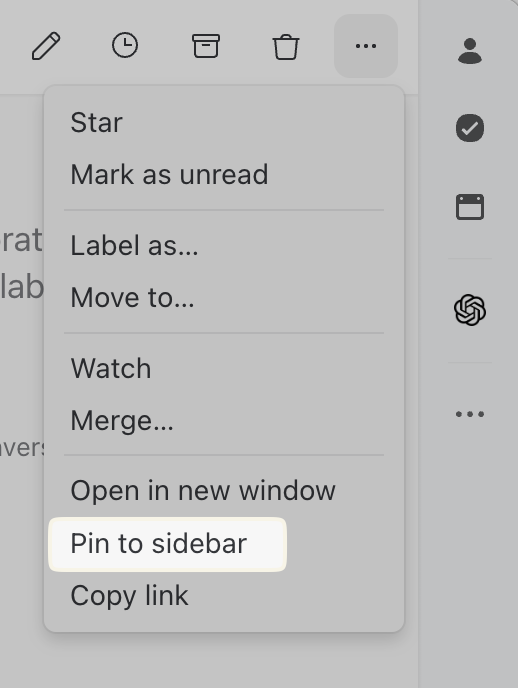
Task: Close the more options three-dot toolbar button
Action: 366,46
